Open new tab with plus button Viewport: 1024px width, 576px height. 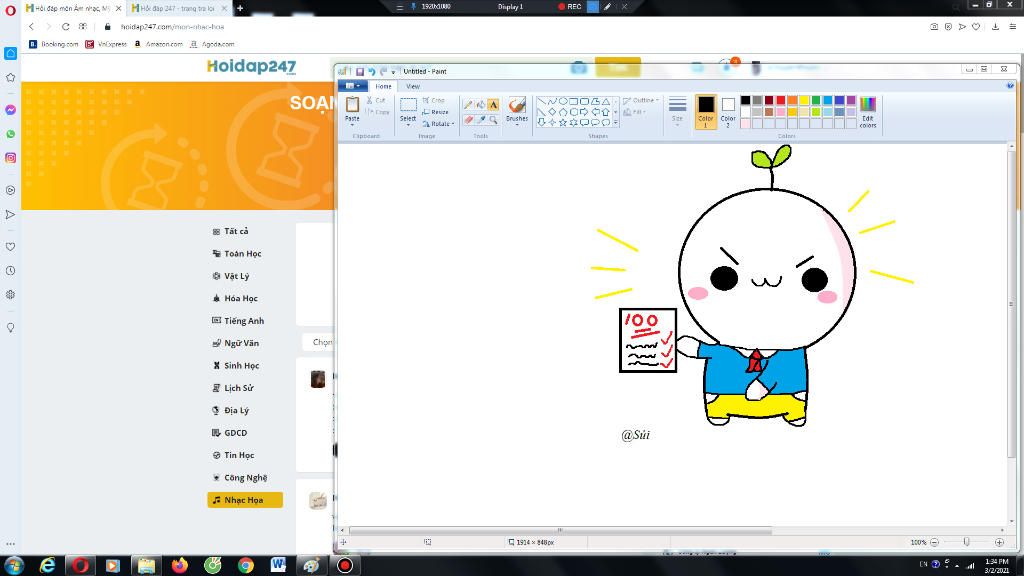tap(240, 8)
